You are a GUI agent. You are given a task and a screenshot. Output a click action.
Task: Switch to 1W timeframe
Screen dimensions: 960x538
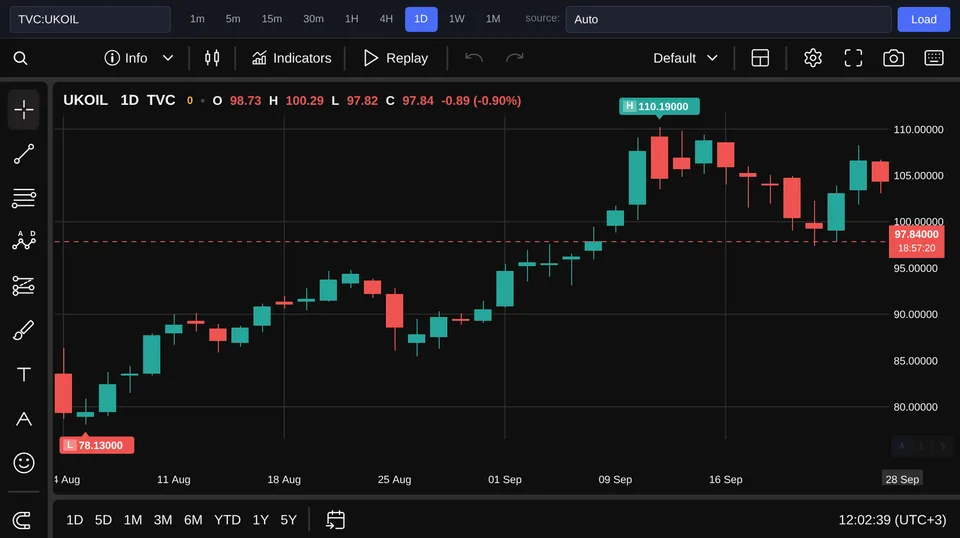457,19
